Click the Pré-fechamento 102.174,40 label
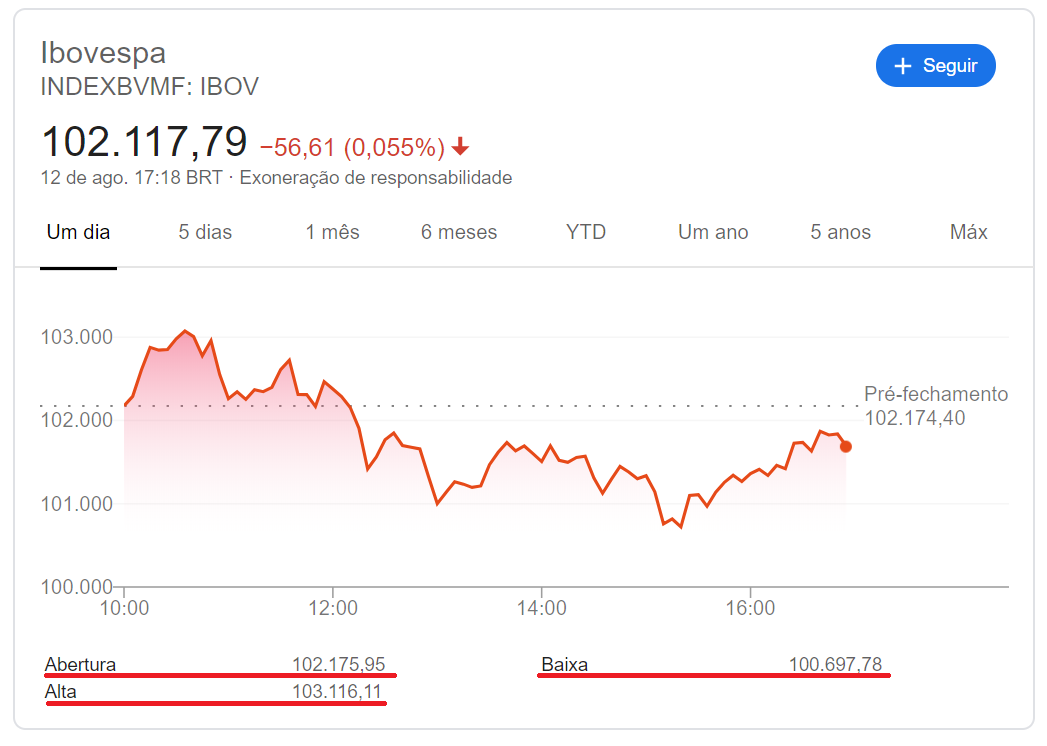1047x746 pixels. click(935, 406)
